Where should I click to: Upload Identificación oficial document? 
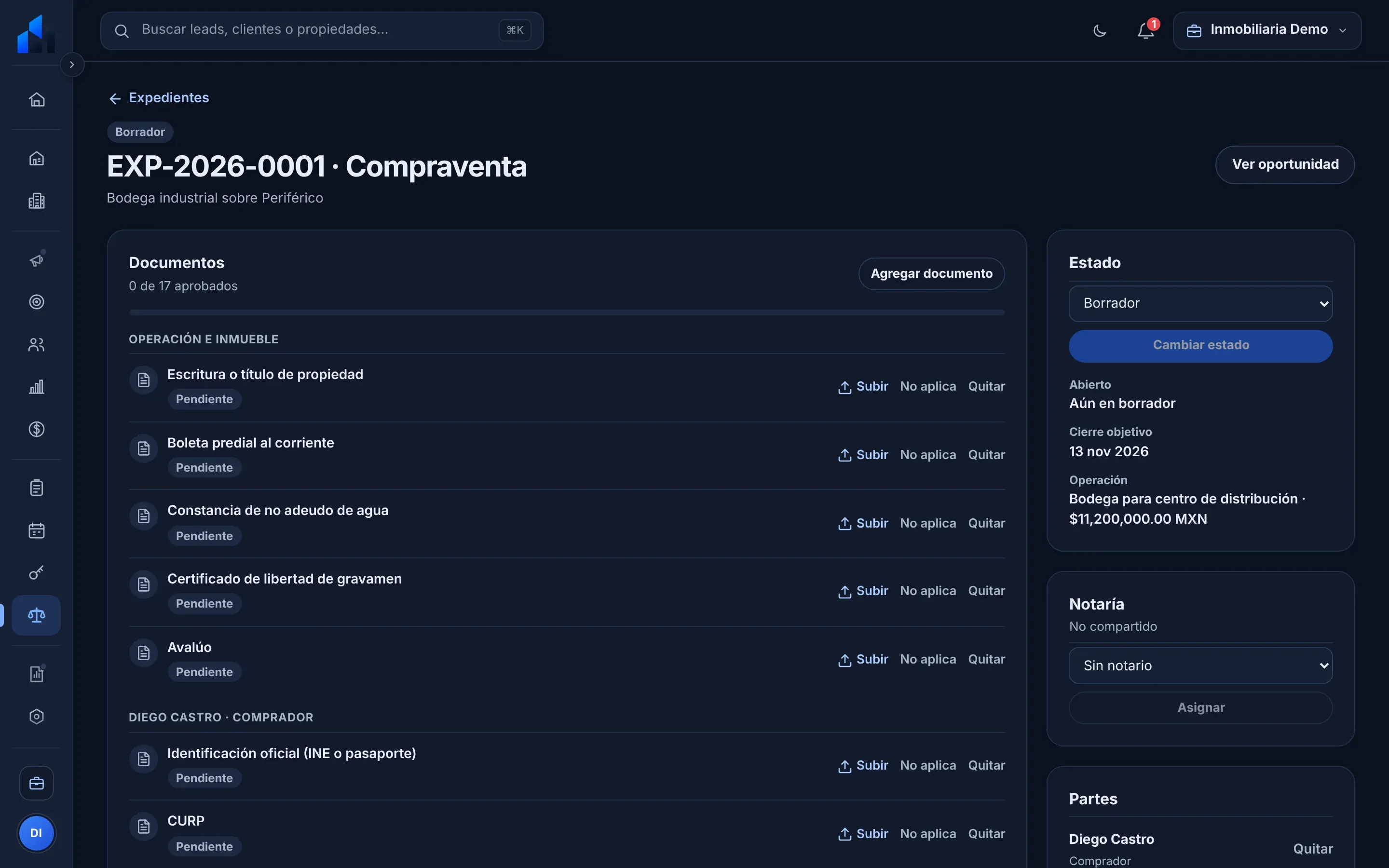[x=863, y=766]
